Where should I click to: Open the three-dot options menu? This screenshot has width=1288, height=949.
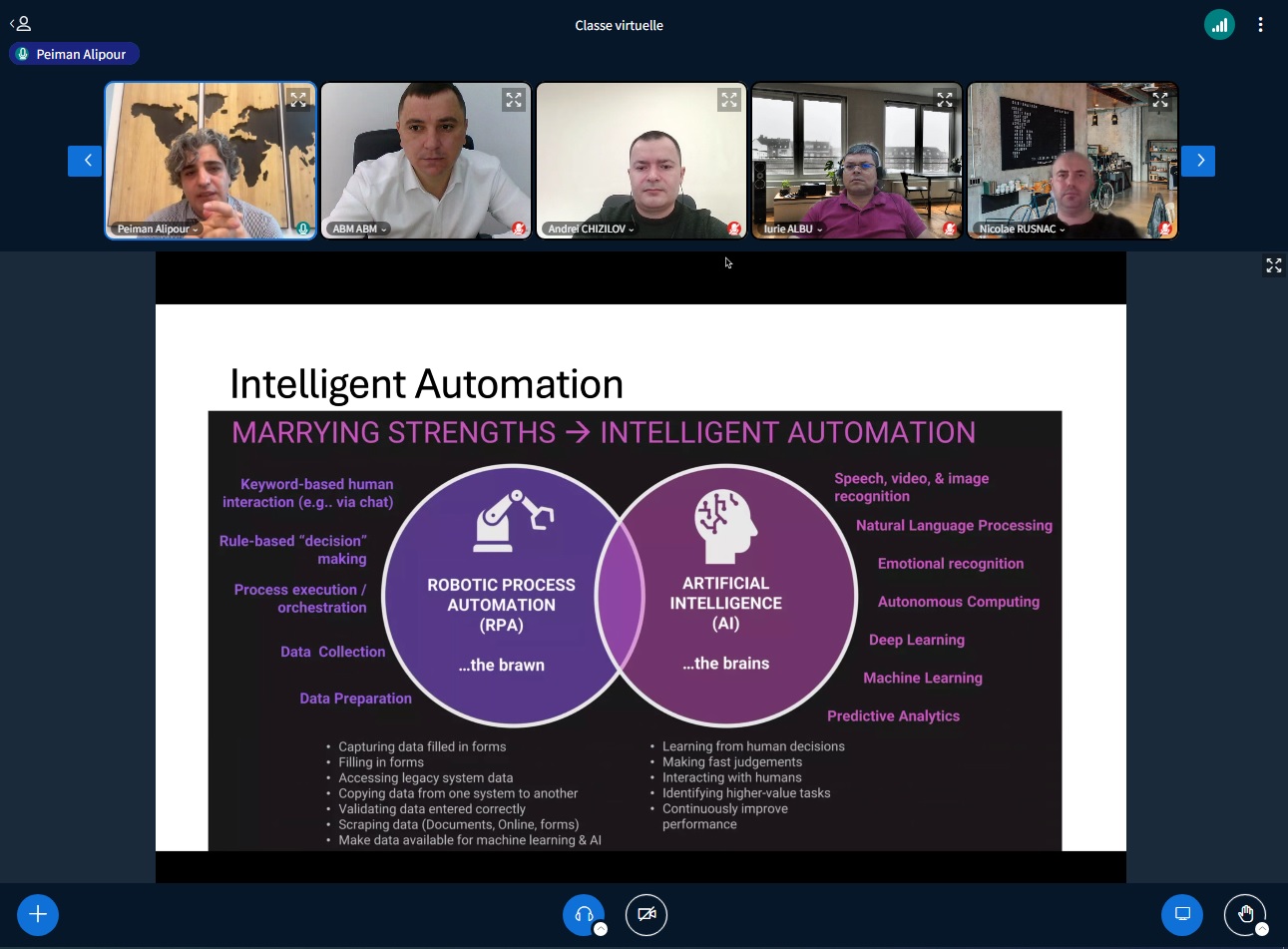tap(1260, 25)
